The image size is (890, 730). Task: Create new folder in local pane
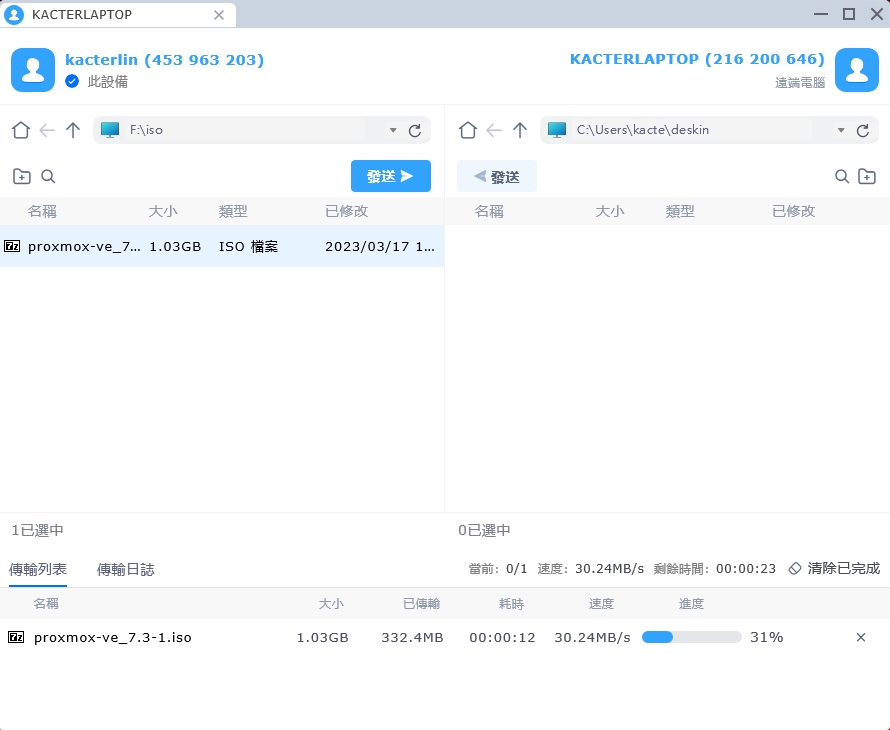(x=21, y=177)
